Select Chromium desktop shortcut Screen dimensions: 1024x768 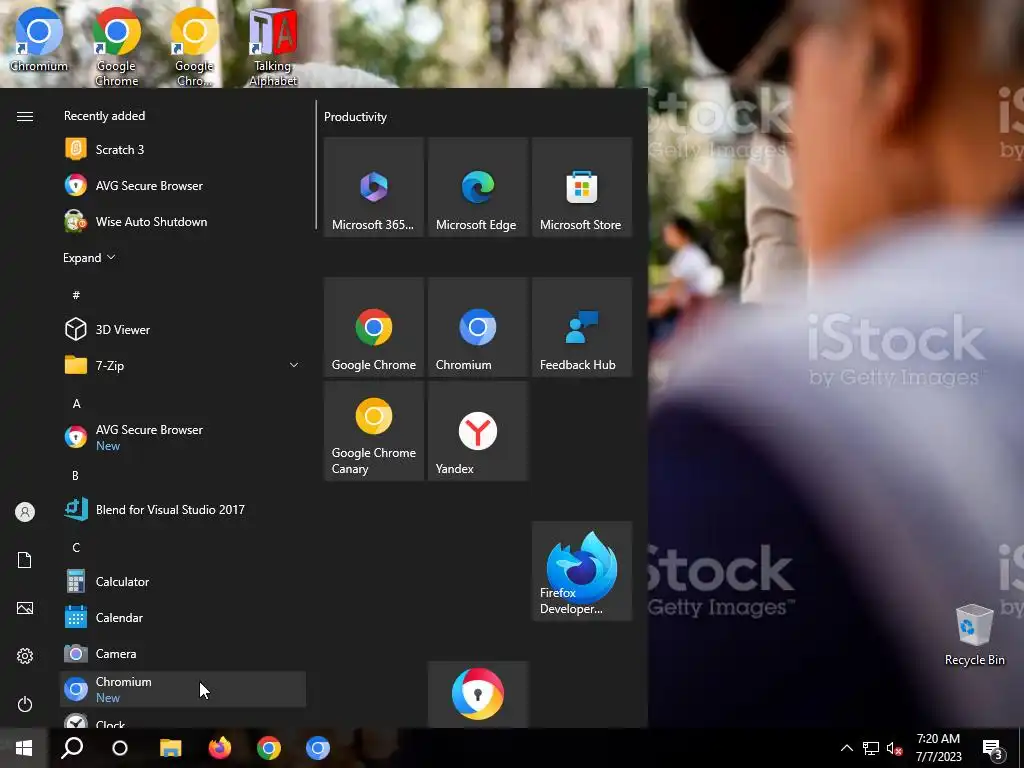[39, 39]
